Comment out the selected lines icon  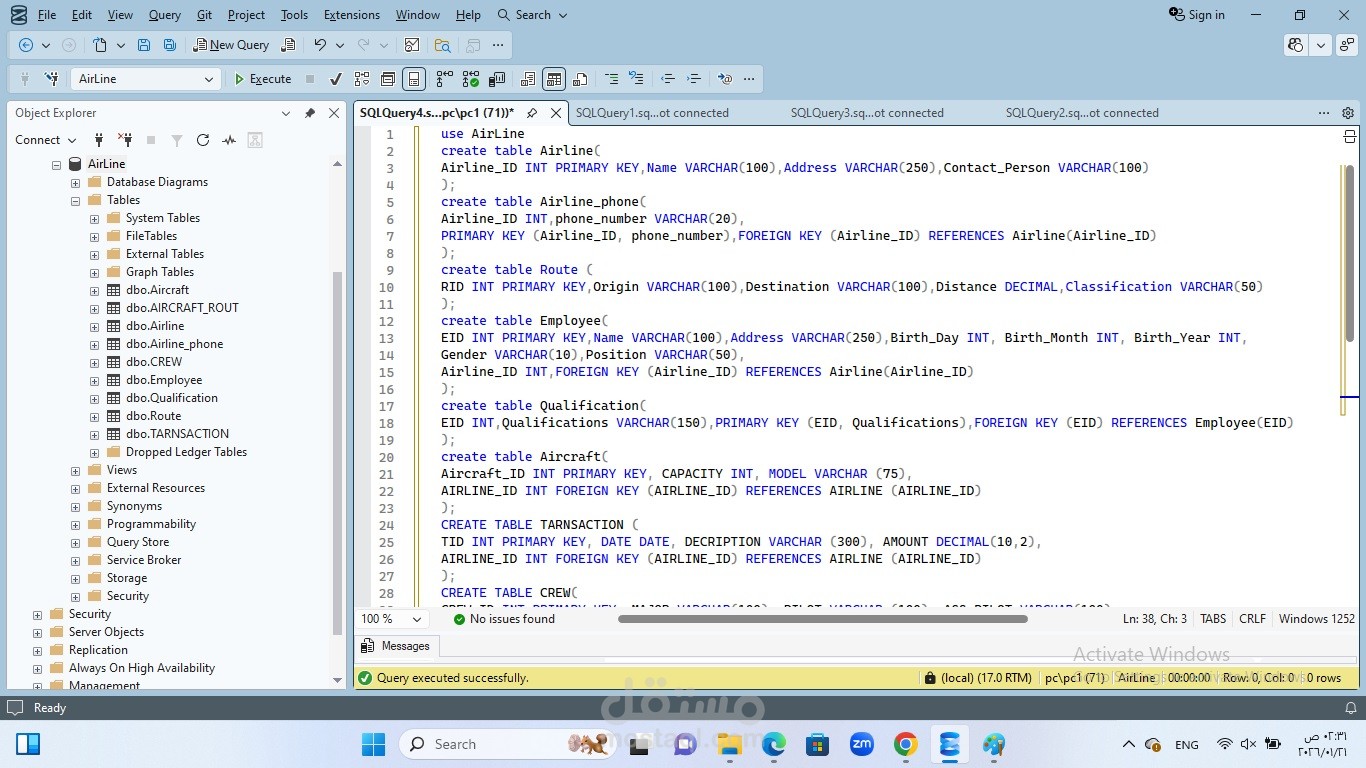611,79
